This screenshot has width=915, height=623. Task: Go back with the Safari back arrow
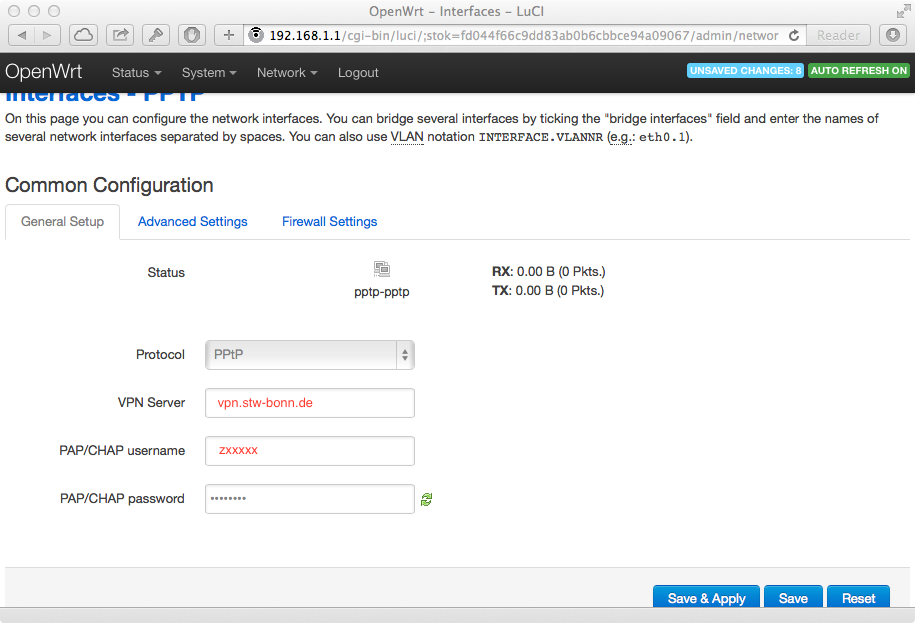(x=22, y=36)
